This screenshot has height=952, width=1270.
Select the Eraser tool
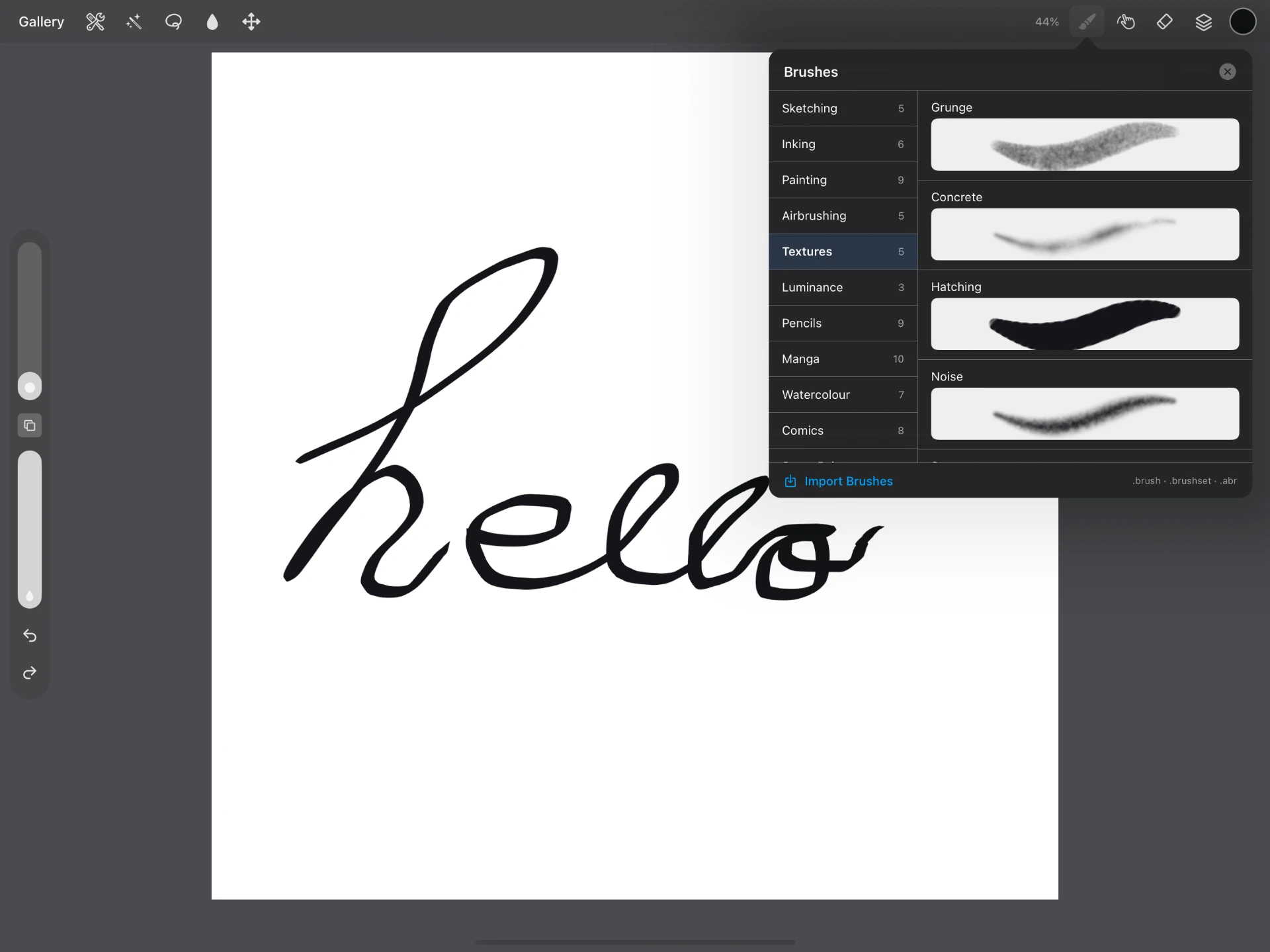click(x=1165, y=22)
